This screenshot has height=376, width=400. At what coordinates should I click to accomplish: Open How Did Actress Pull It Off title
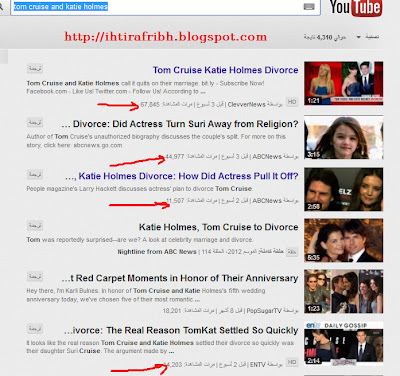[182, 176]
